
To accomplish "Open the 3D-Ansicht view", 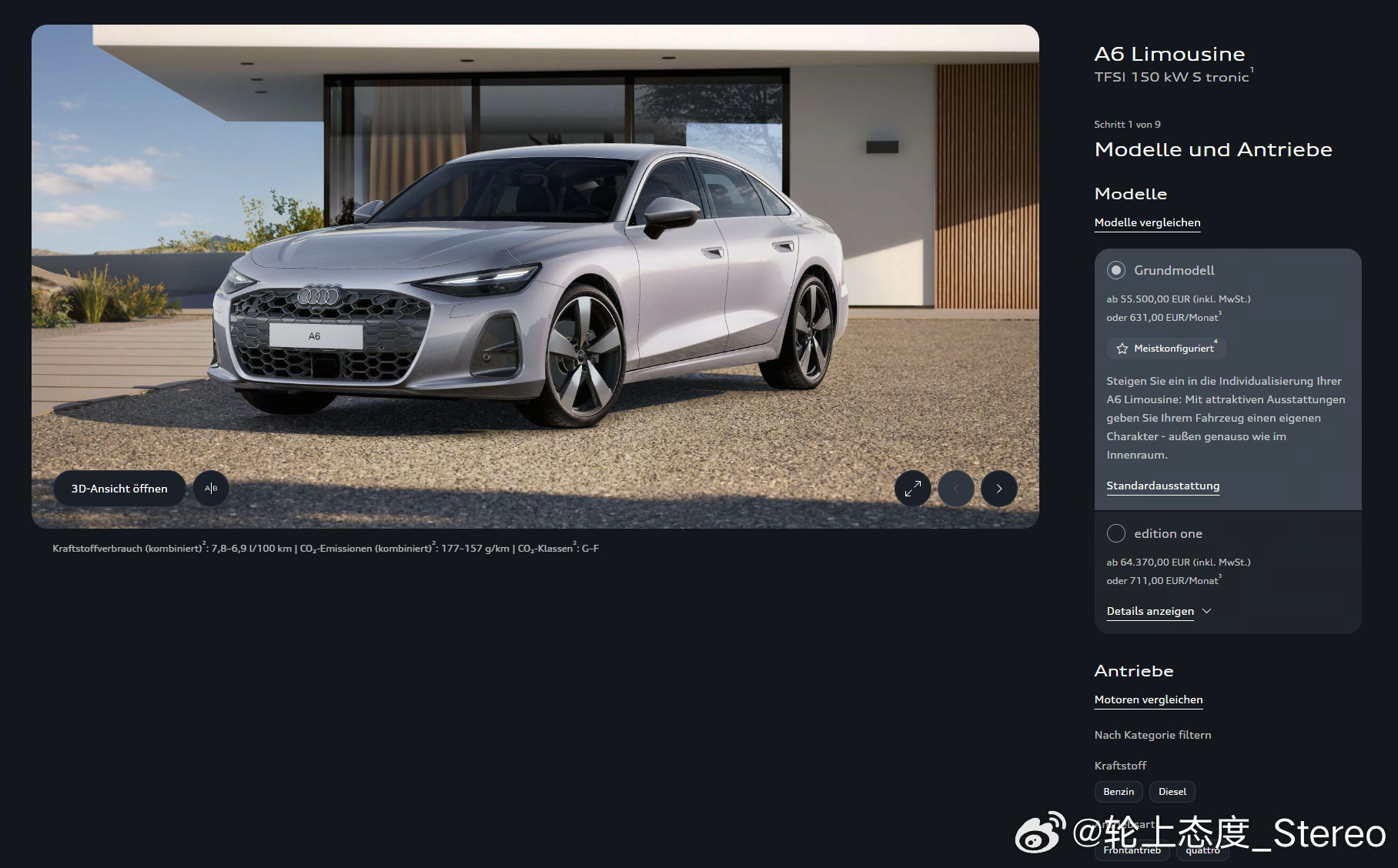I will (x=119, y=489).
